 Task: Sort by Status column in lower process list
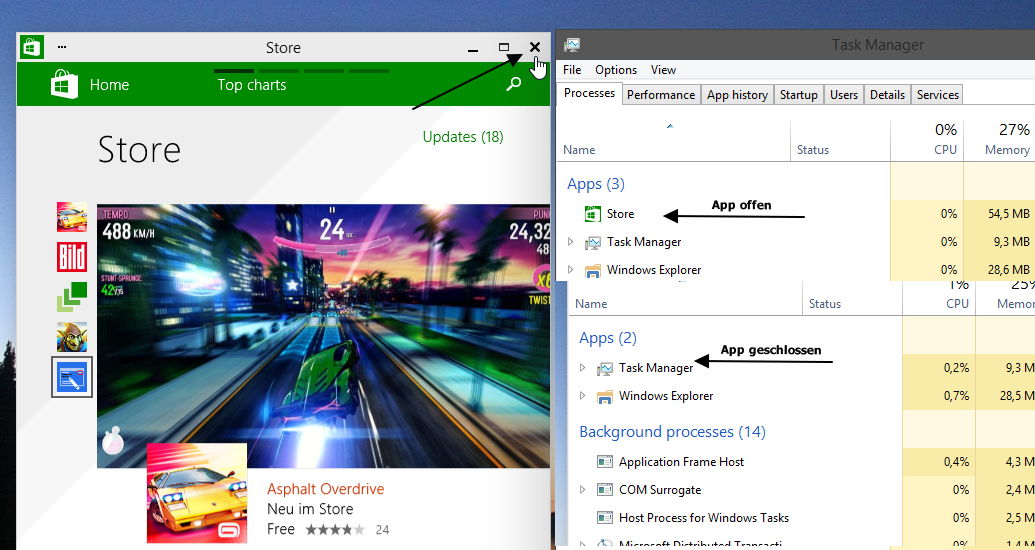(825, 304)
